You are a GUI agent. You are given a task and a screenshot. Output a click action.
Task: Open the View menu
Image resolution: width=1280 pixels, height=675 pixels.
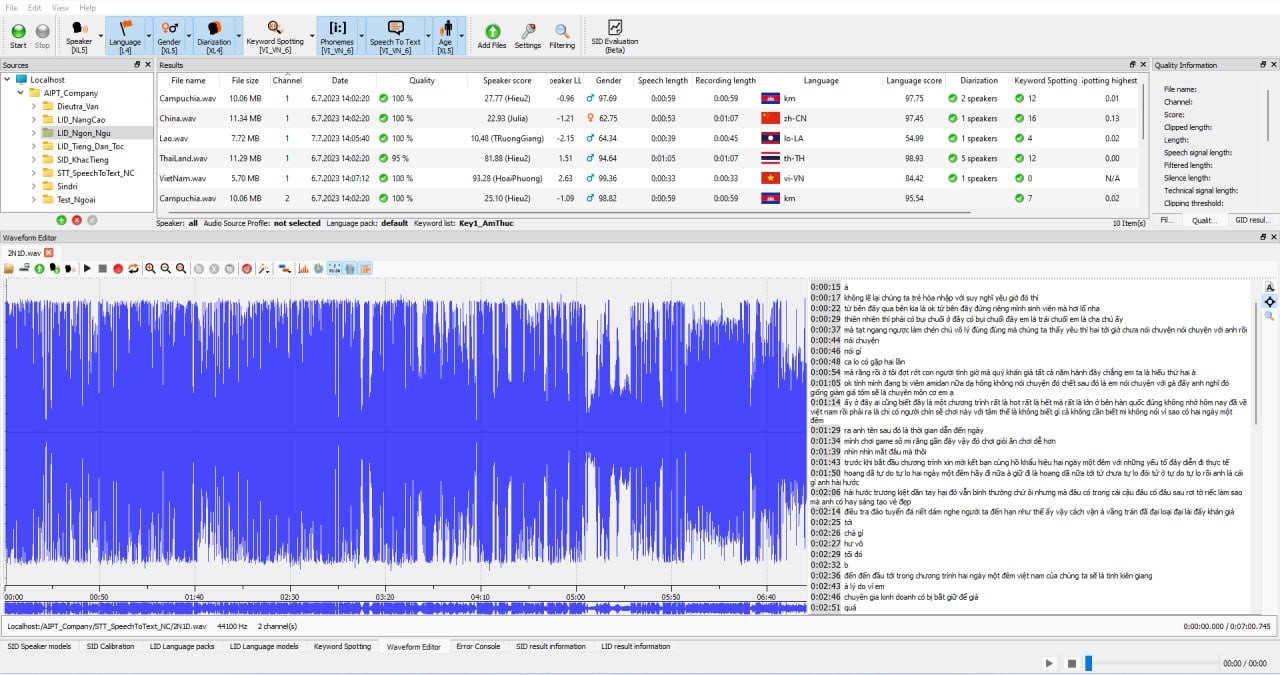pos(61,7)
